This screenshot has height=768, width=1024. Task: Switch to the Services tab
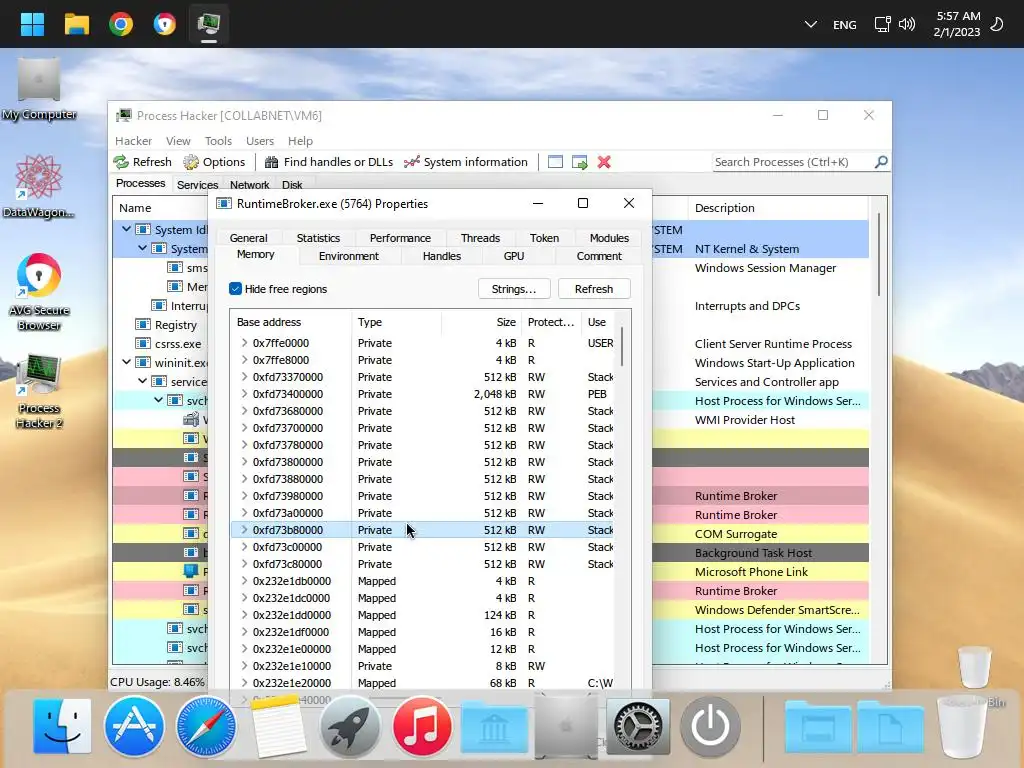tap(197, 185)
